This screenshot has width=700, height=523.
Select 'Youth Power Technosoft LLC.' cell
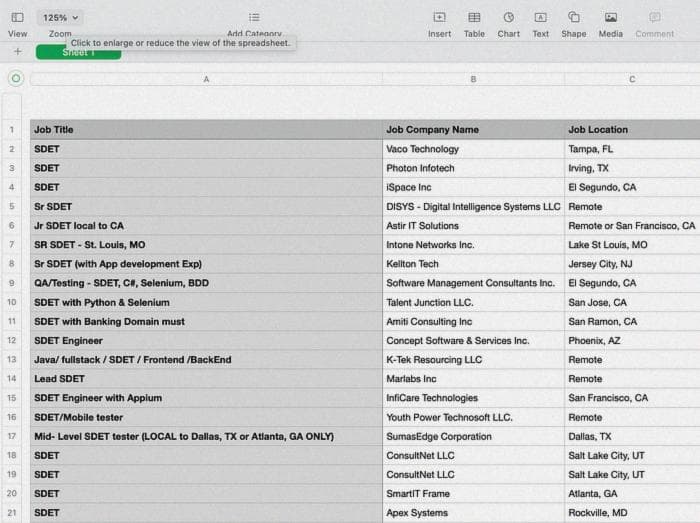click(473, 418)
